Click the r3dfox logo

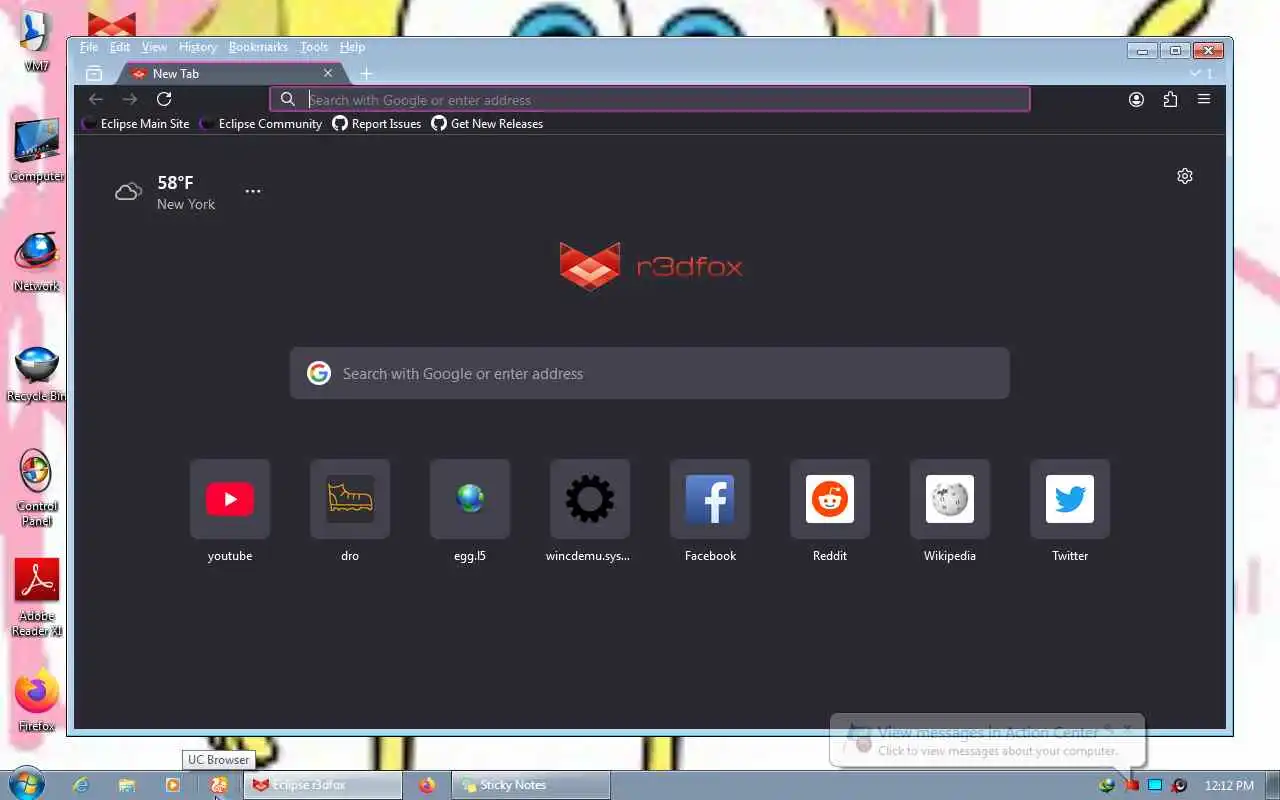point(651,266)
